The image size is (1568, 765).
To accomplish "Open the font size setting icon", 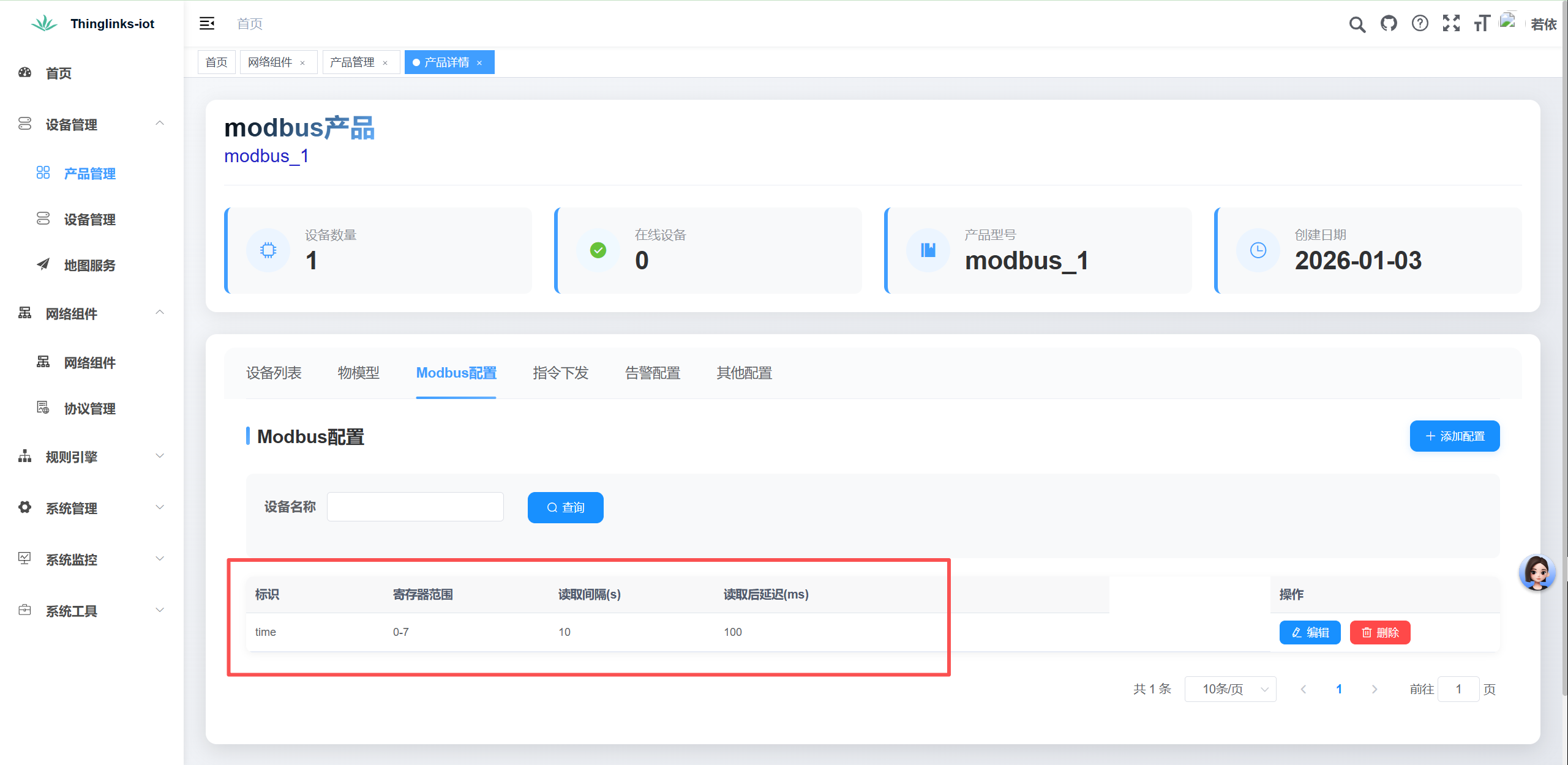I will click(x=1482, y=24).
